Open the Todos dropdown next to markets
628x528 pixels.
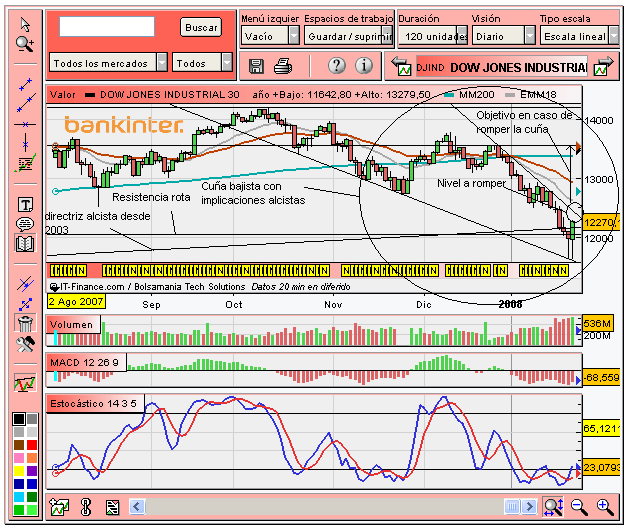tap(202, 63)
